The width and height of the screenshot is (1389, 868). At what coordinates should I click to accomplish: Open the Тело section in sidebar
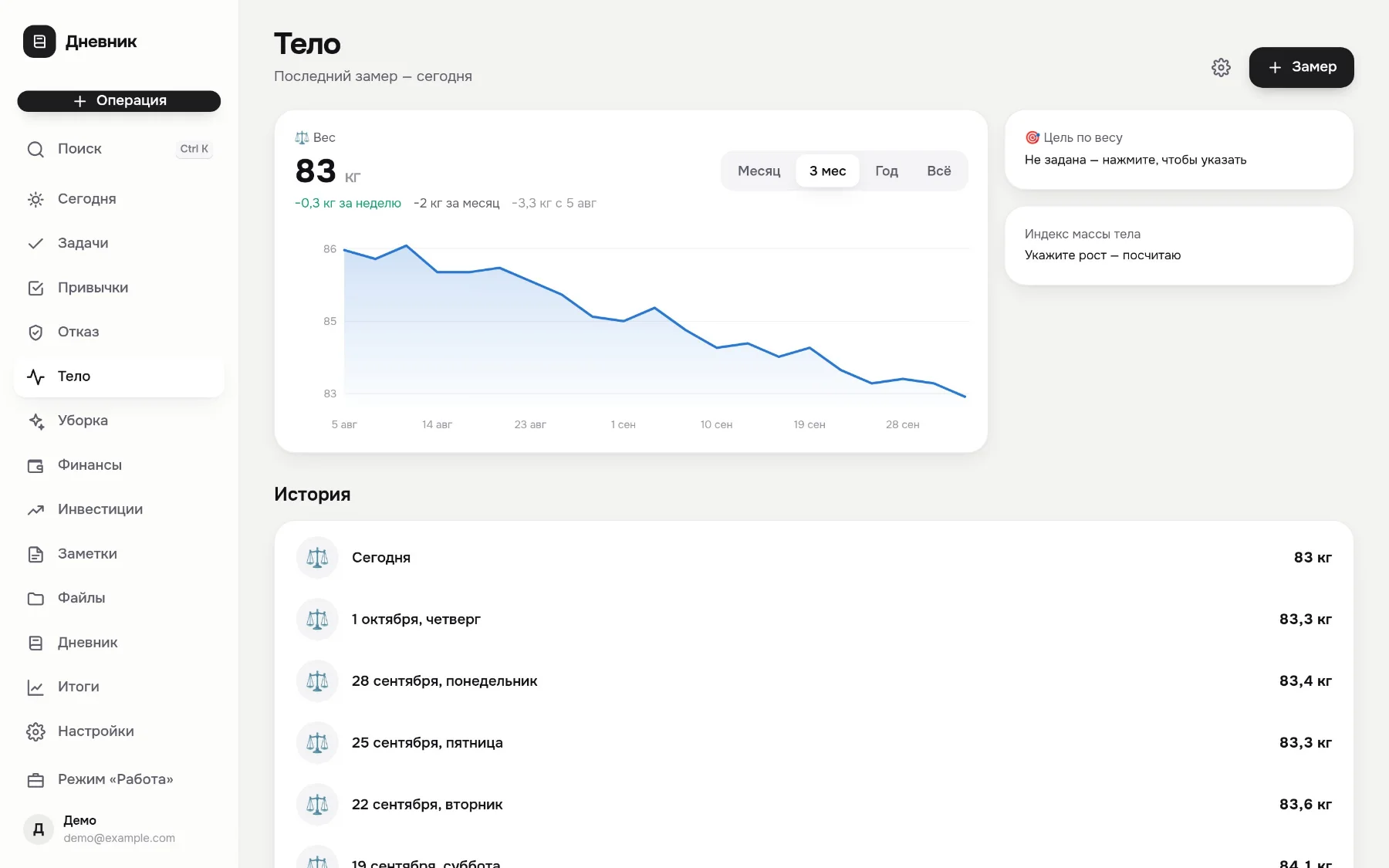click(119, 377)
